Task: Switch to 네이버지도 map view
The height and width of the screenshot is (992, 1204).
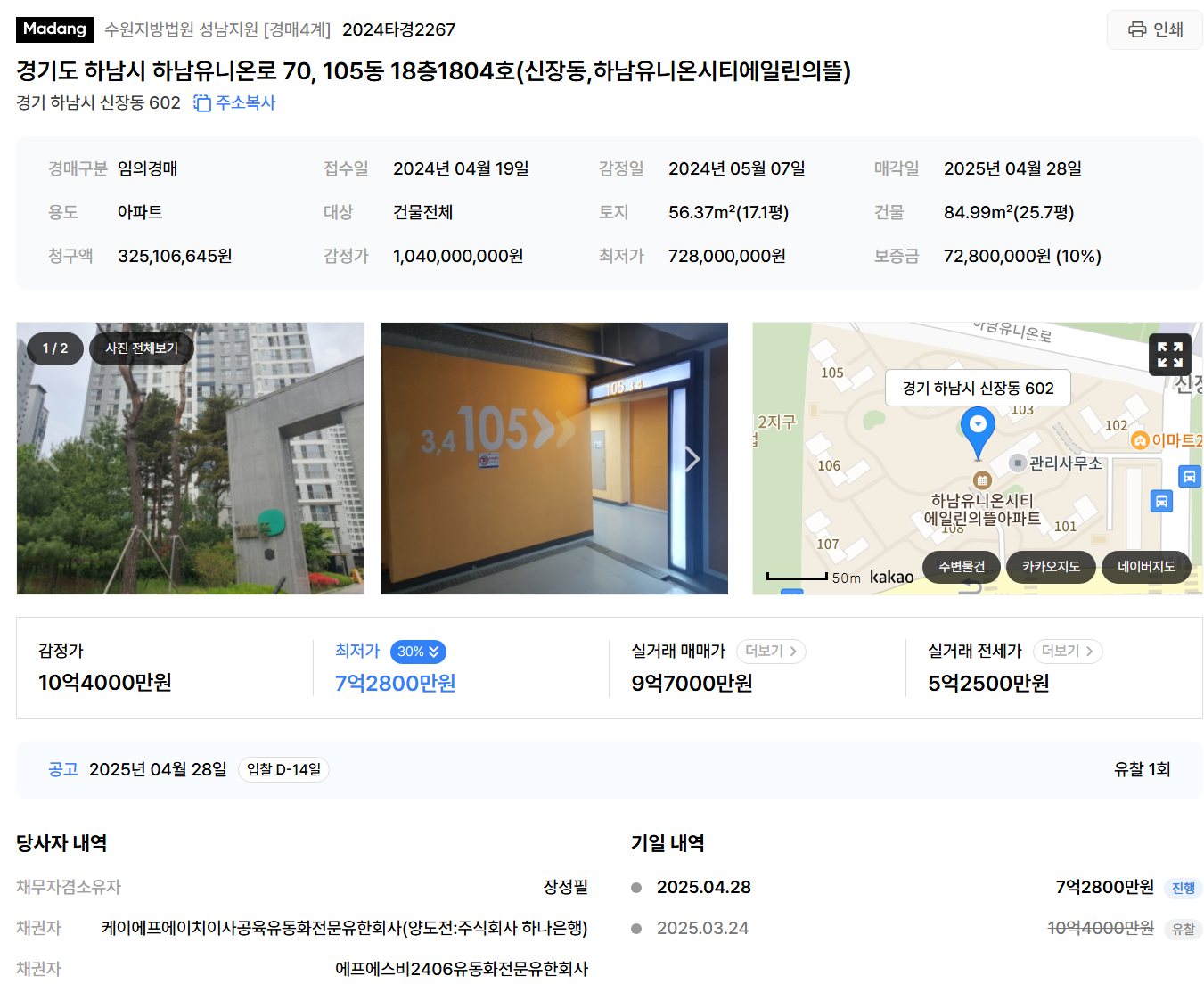Action: pyautogui.click(x=1146, y=567)
